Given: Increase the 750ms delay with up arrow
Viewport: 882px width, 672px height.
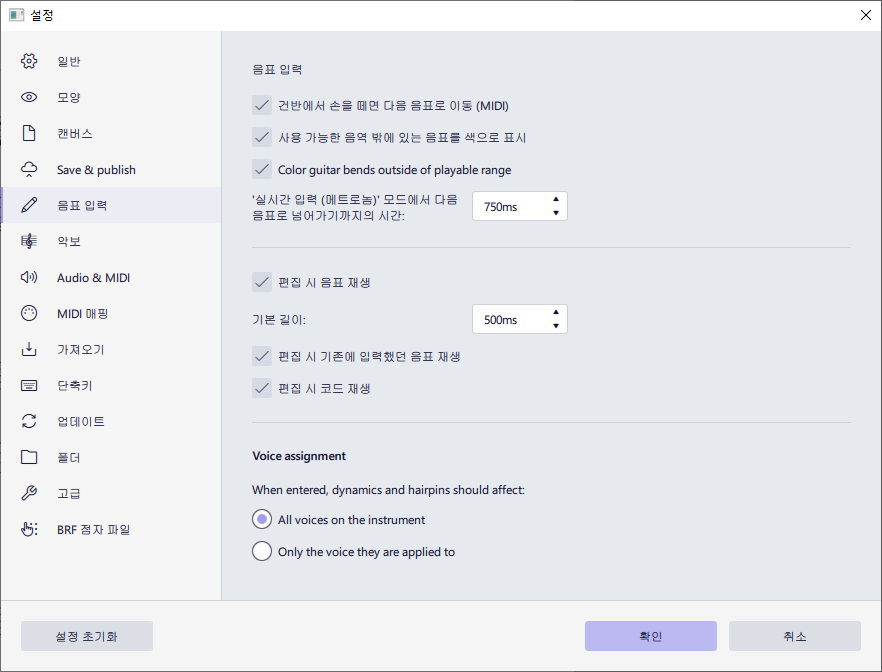Looking at the screenshot, I should pyautogui.click(x=556, y=199).
